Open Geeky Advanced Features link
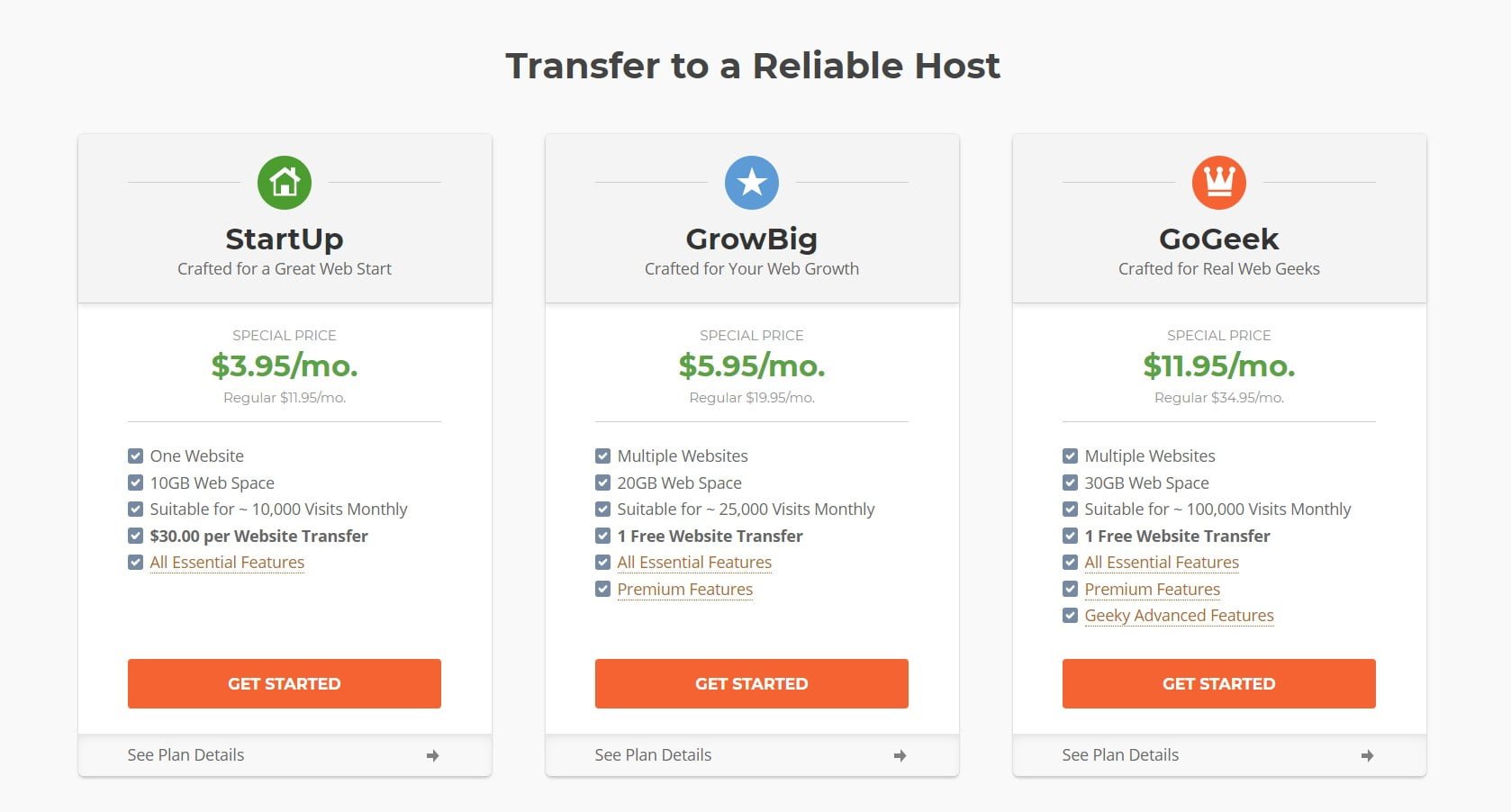The height and width of the screenshot is (812, 1511). (1179, 616)
